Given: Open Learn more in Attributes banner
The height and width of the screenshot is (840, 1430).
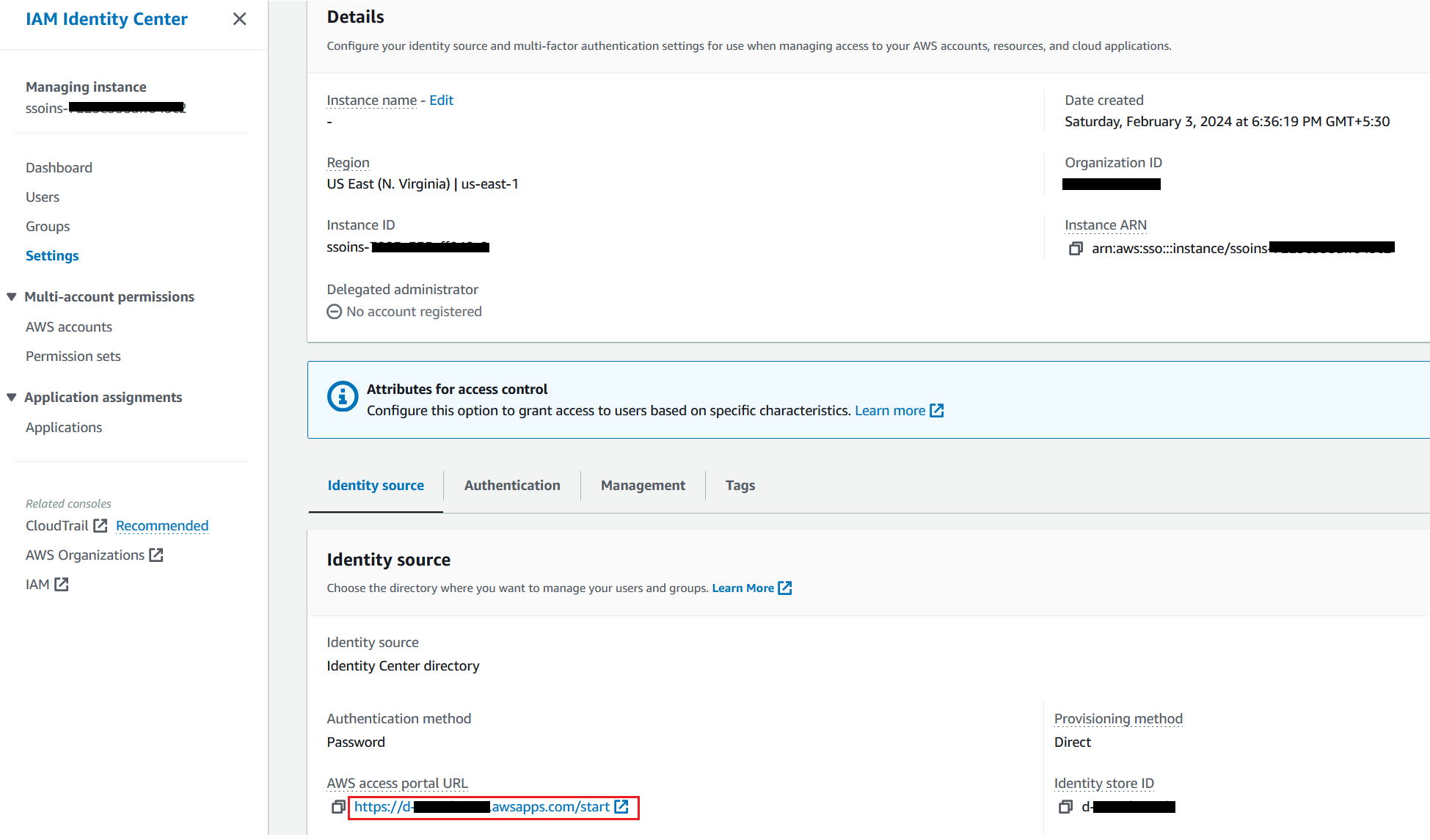Looking at the screenshot, I should [x=890, y=411].
